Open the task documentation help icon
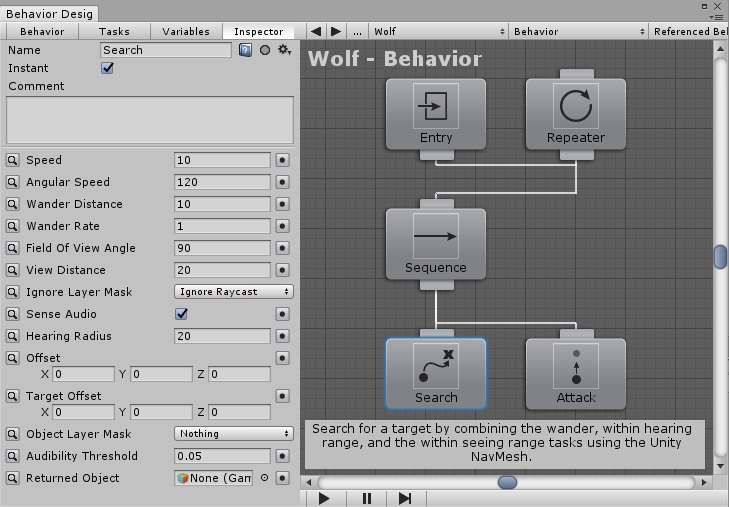The width and height of the screenshot is (729, 507). (x=245, y=50)
